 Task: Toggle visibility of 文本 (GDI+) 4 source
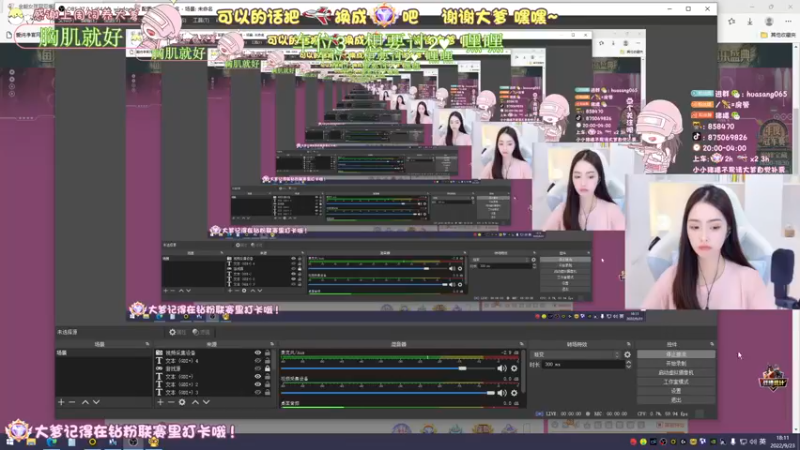(258, 361)
